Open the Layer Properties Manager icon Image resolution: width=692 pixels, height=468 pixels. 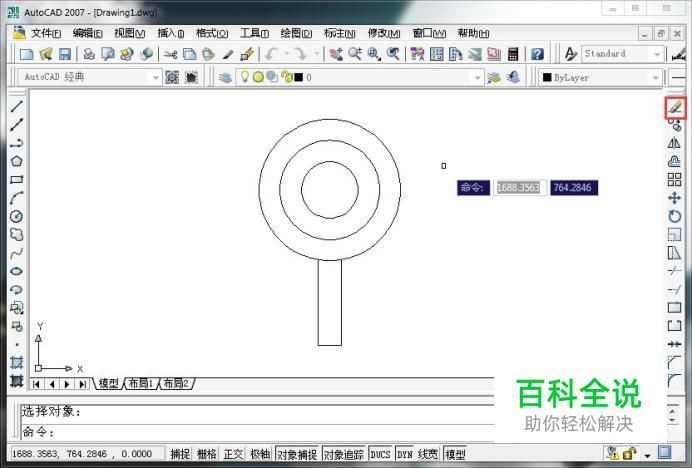point(225,78)
